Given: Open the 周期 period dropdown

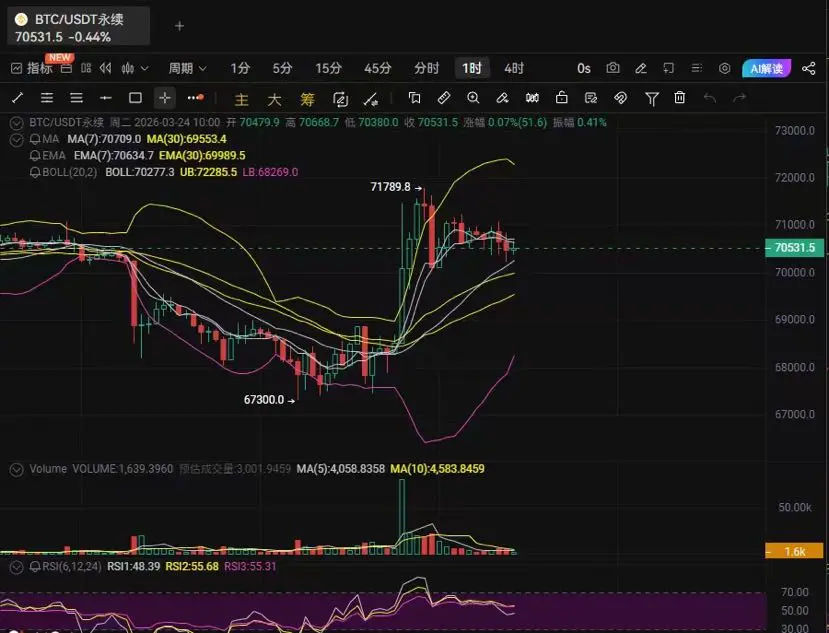Looking at the screenshot, I should click(187, 68).
